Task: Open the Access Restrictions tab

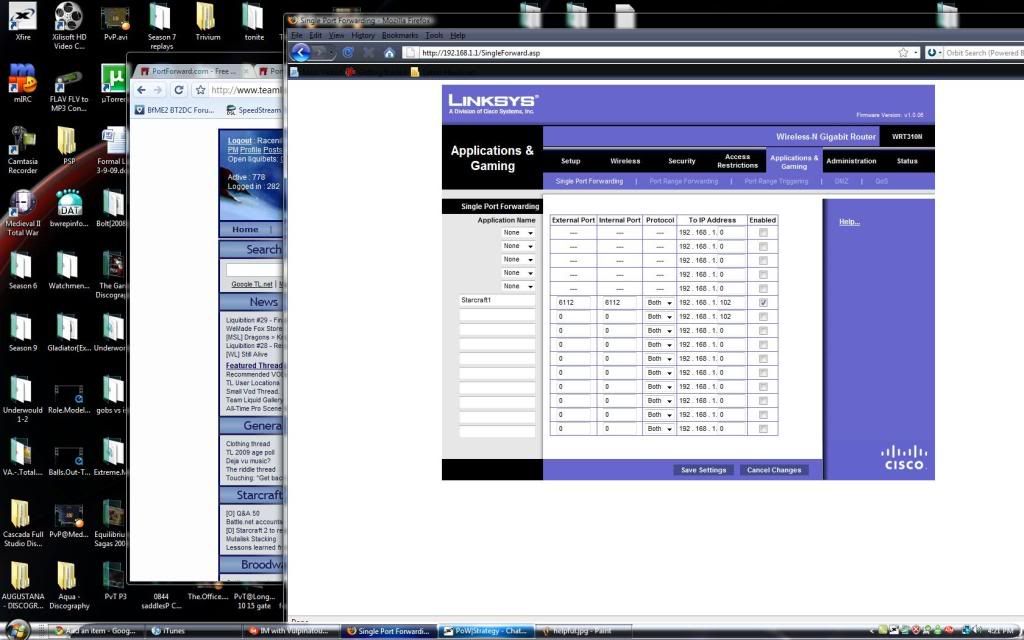Action: 737,161
